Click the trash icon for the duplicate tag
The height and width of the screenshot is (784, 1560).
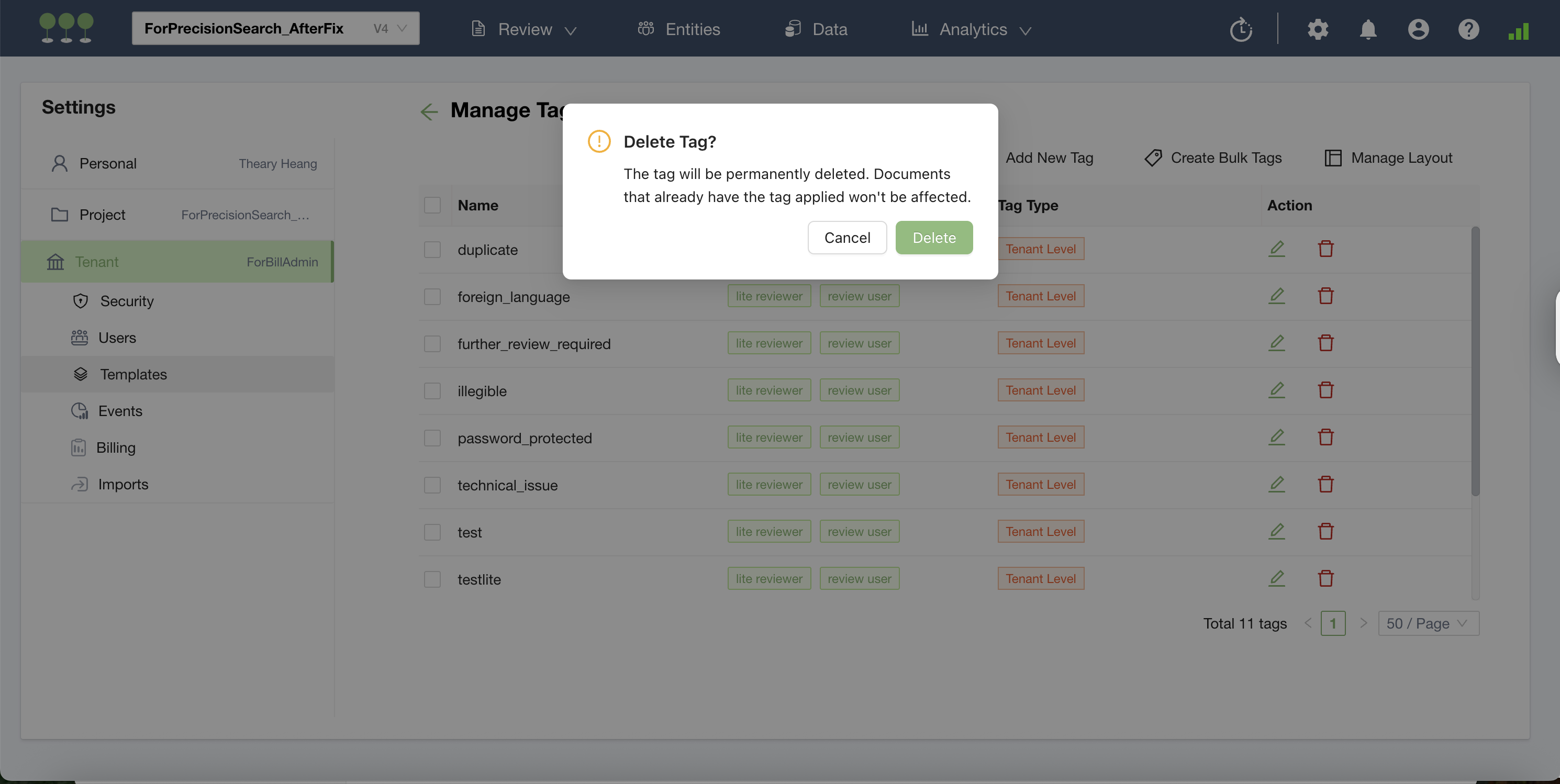1325,249
